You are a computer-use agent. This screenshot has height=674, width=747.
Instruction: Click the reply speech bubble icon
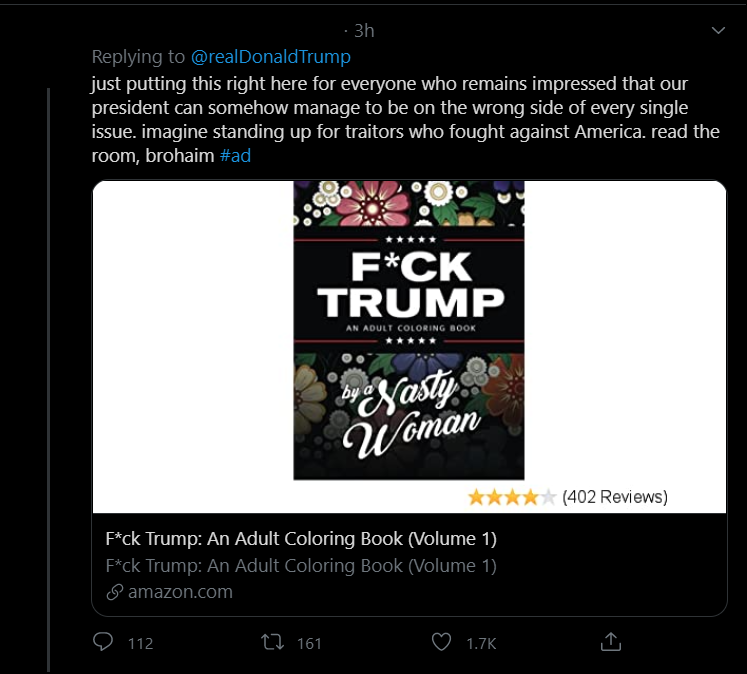pyautogui.click(x=103, y=642)
